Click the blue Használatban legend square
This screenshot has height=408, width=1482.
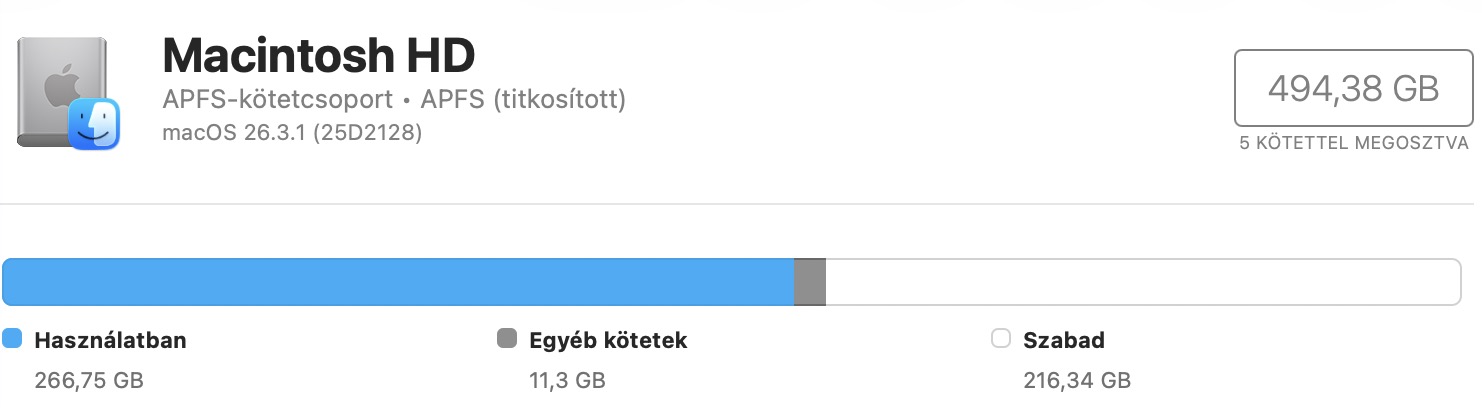coord(13,339)
